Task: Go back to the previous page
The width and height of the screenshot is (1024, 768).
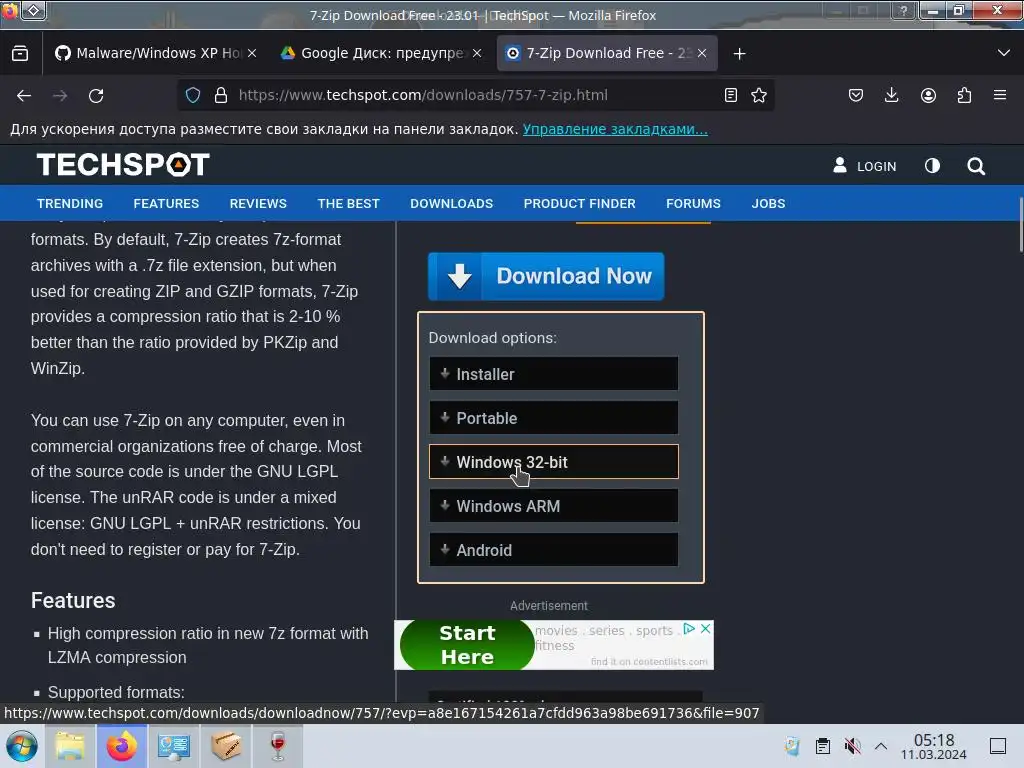Action: pyautogui.click(x=24, y=95)
